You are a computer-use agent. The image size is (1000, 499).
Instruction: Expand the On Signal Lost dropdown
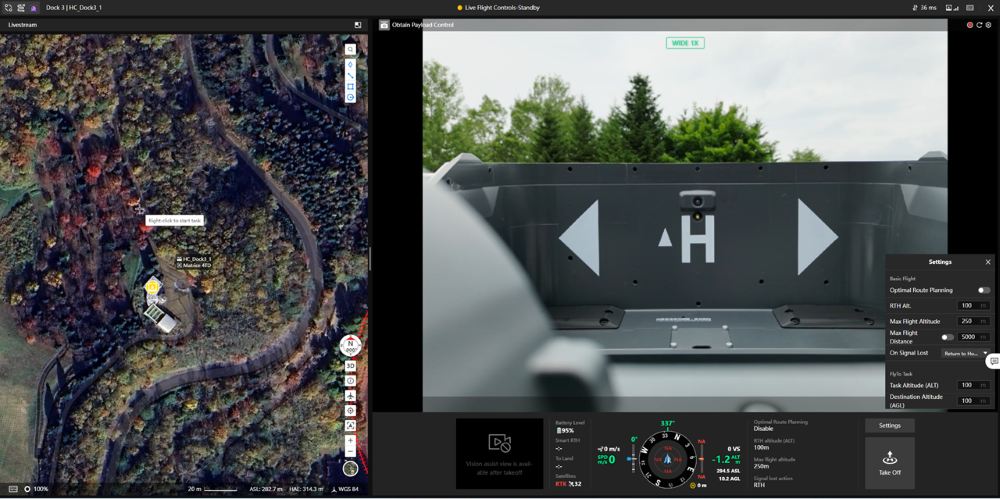[x=965, y=353]
